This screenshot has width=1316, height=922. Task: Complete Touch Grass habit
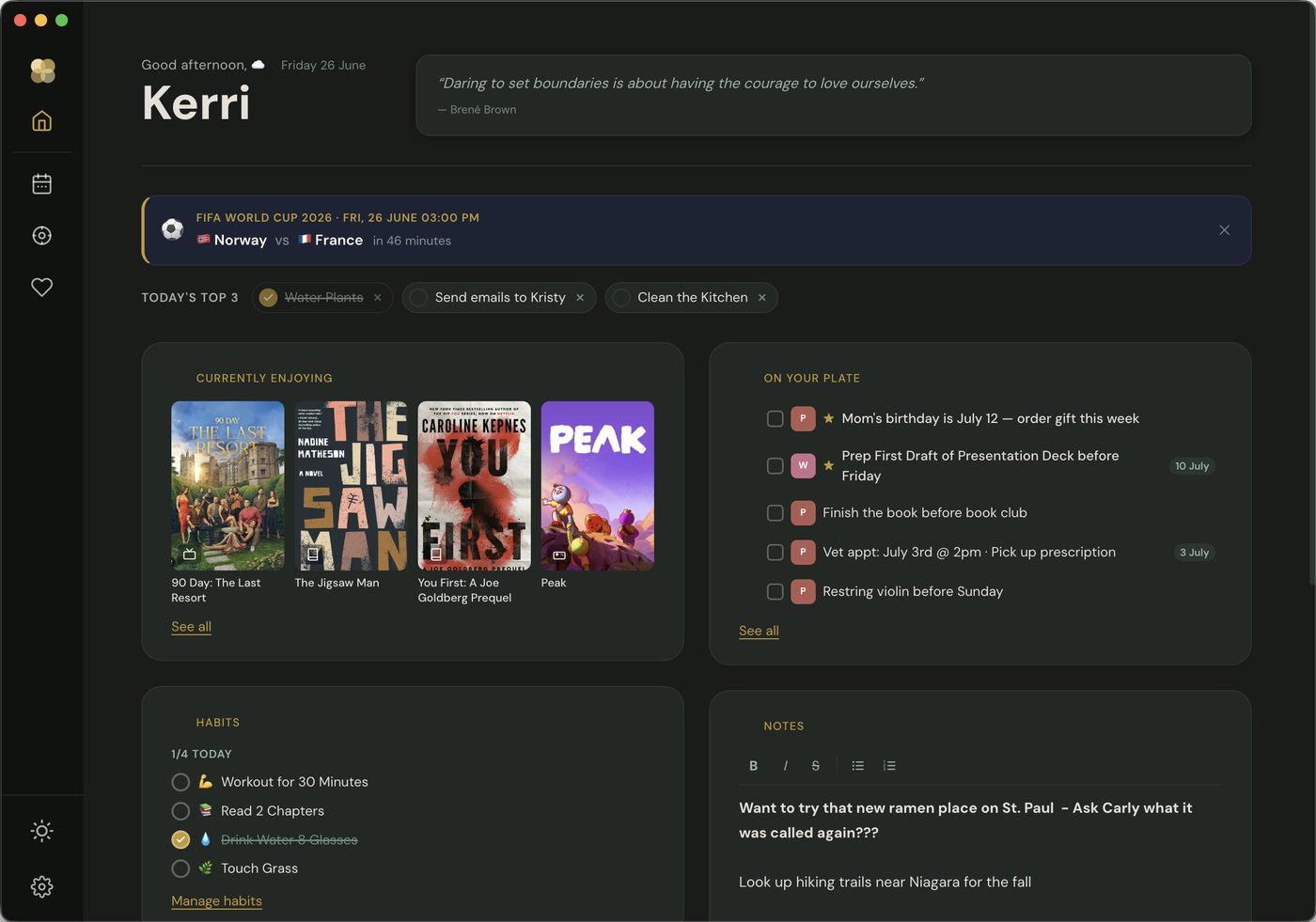pyautogui.click(x=180, y=869)
